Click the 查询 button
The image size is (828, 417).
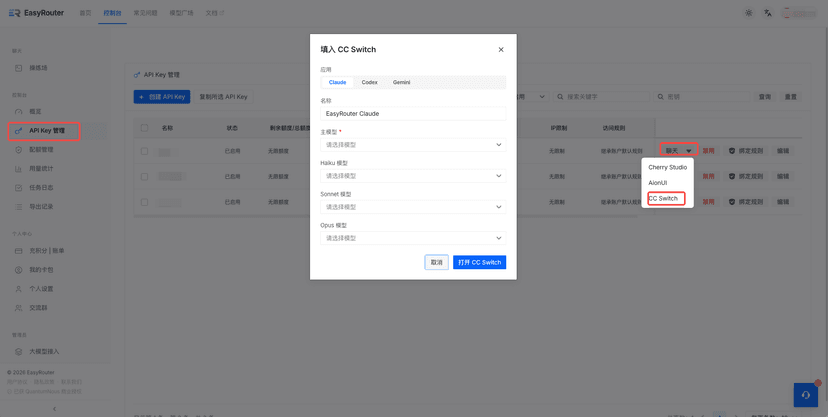[765, 97]
